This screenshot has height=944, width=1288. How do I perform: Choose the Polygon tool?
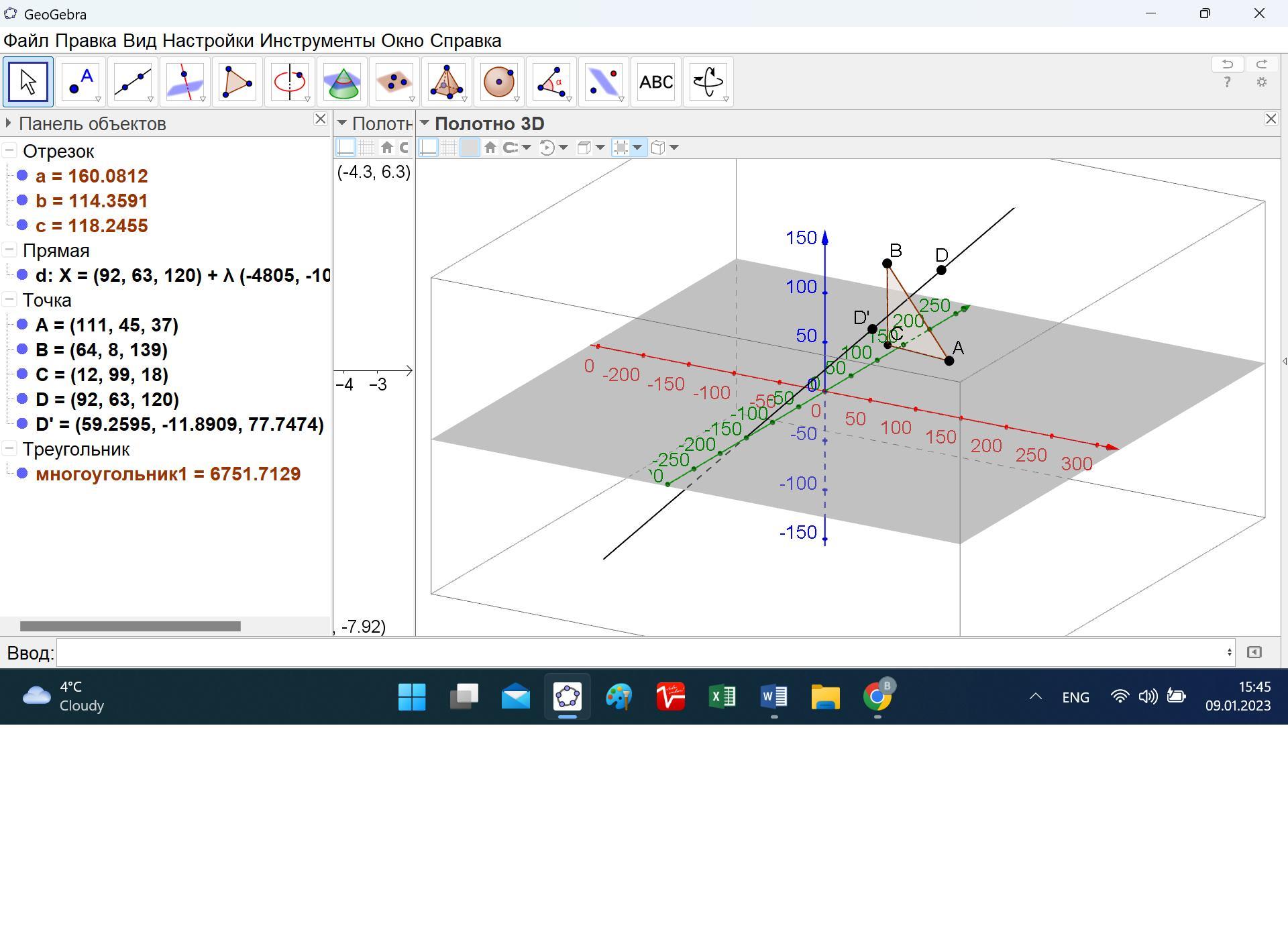[x=237, y=83]
